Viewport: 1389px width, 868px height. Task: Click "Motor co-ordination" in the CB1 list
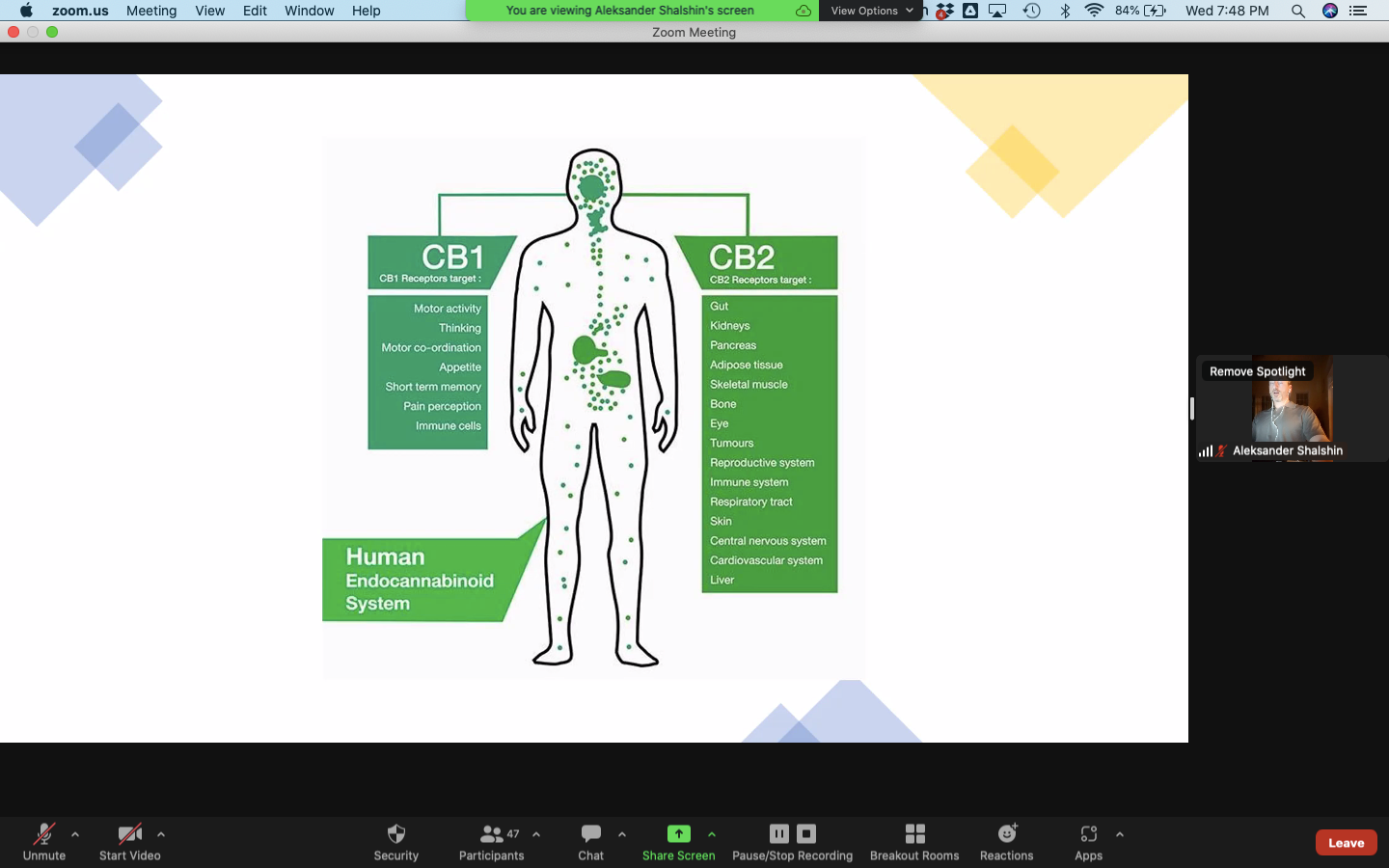pyautogui.click(x=431, y=347)
